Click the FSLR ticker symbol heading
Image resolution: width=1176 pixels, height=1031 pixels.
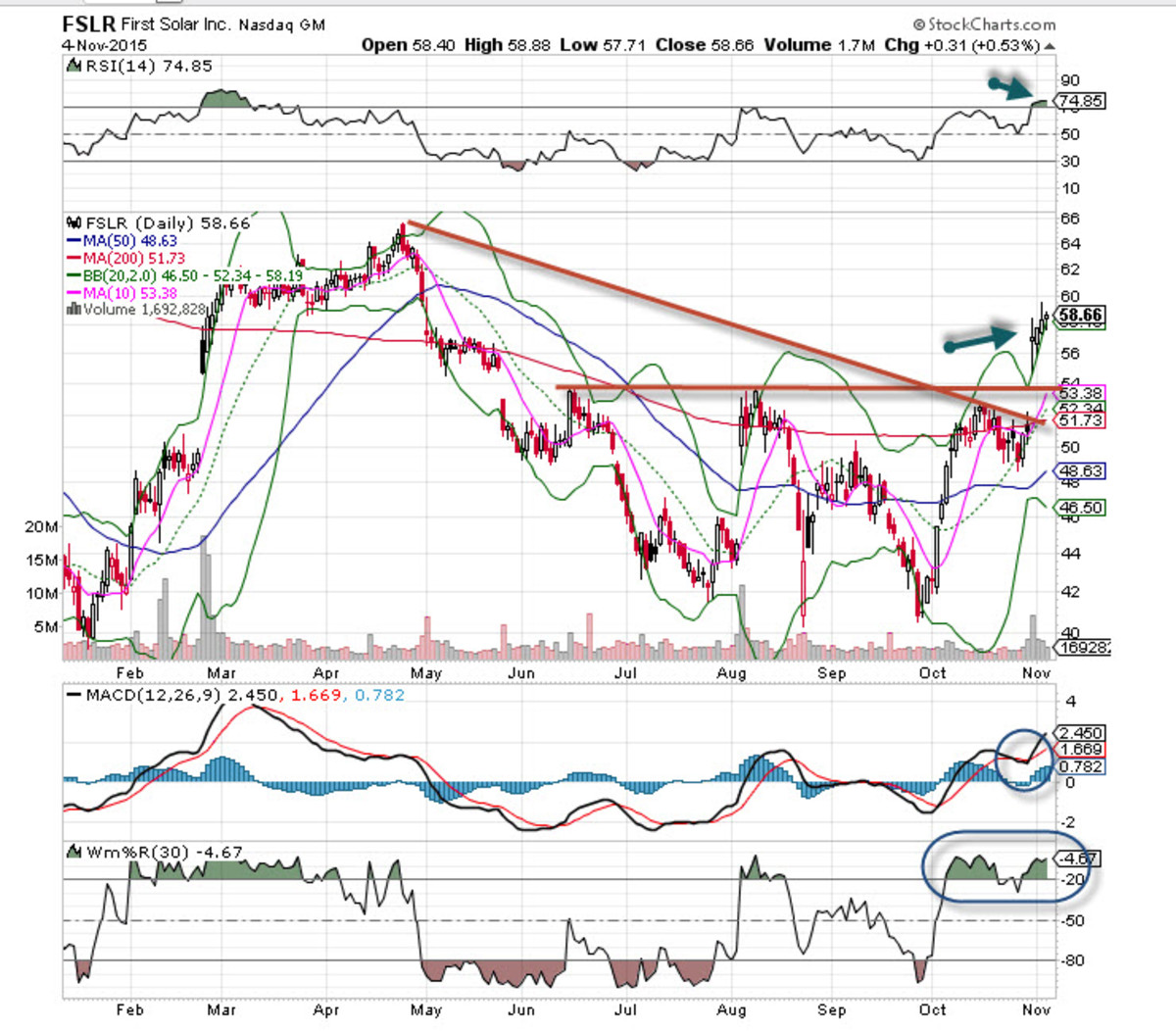pyautogui.click(x=89, y=24)
